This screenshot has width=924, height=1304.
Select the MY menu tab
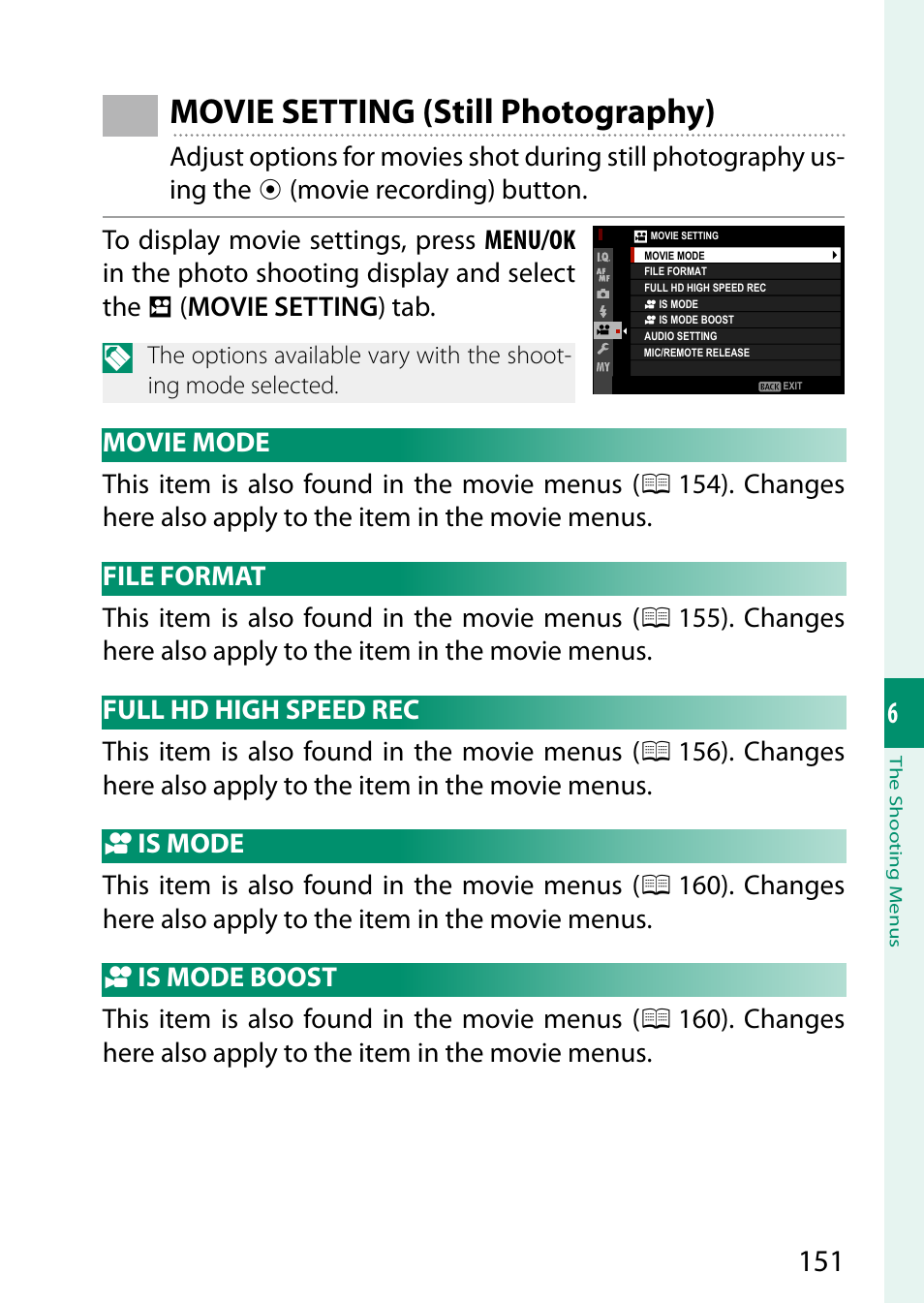602,367
